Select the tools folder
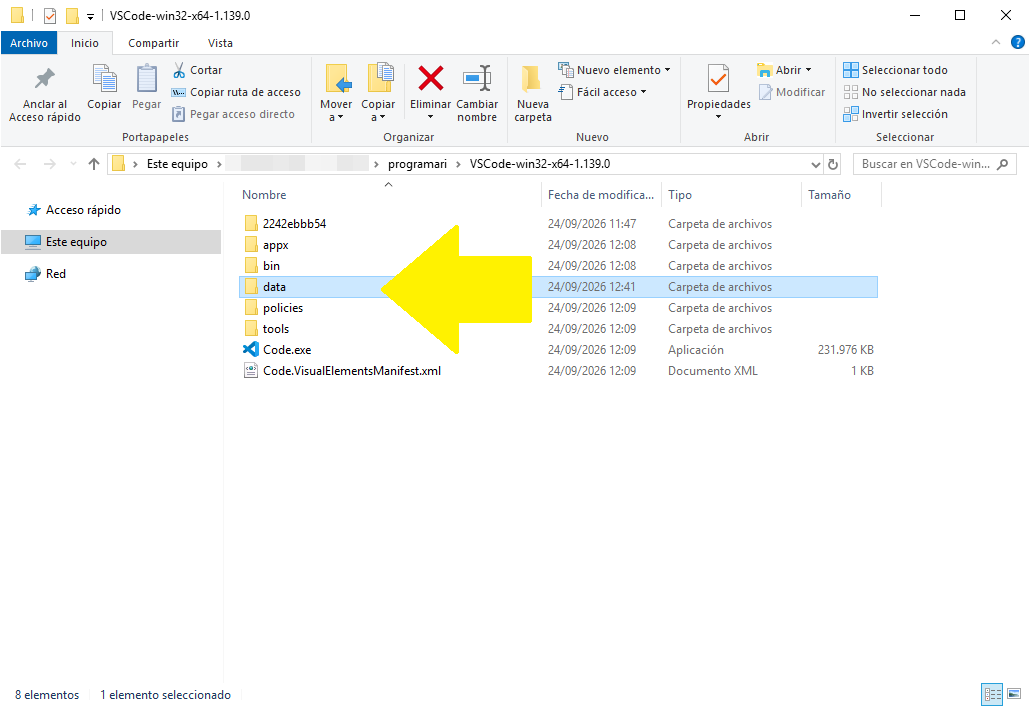This screenshot has height=707, width=1030. [276, 329]
